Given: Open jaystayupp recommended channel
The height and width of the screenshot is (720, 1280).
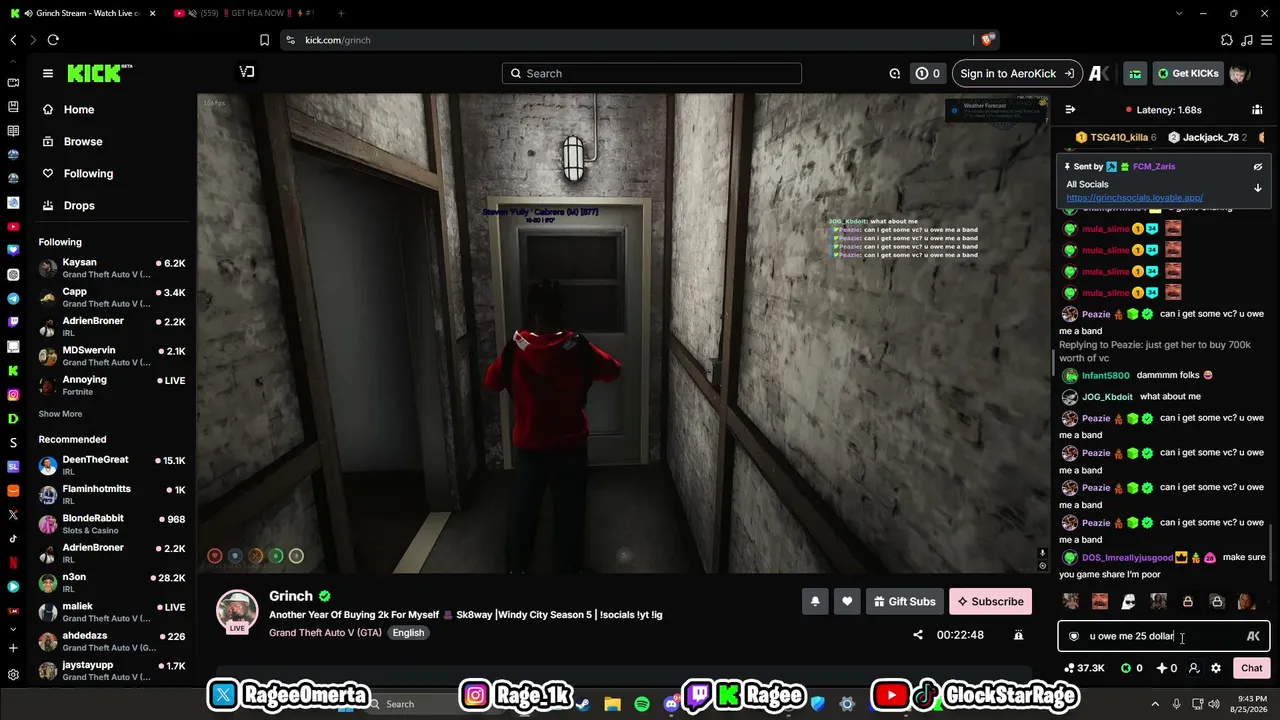Looking at the screenshot, I should tap(112, 670).
